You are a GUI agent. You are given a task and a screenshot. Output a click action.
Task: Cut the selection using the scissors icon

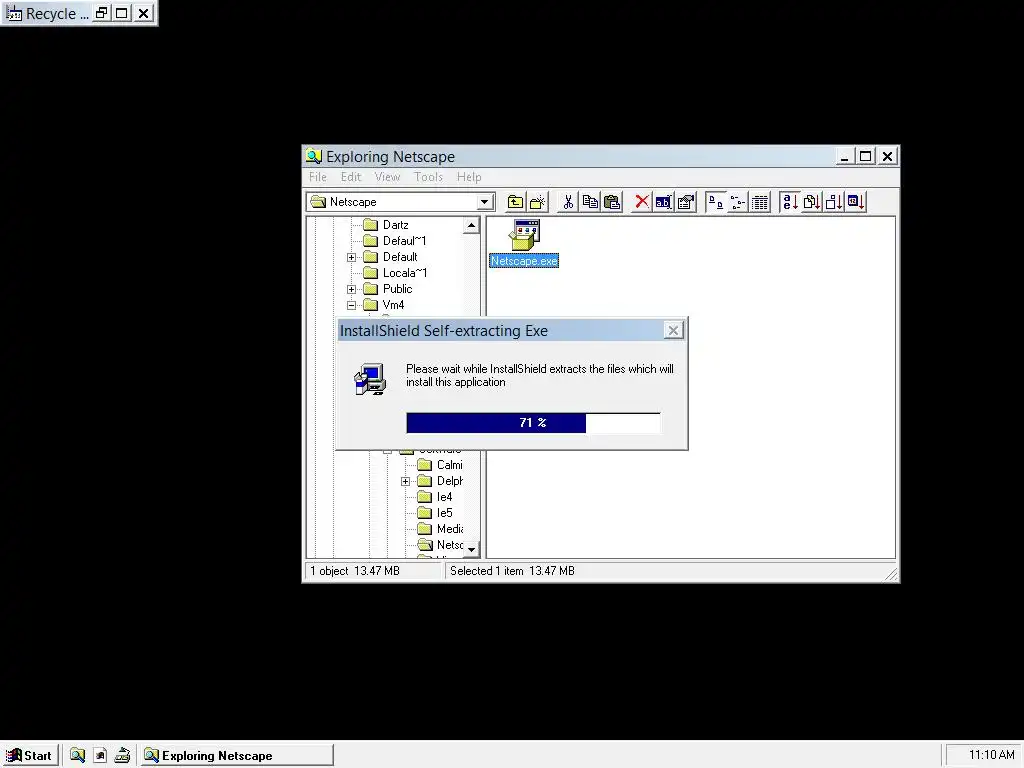point(568,202)
